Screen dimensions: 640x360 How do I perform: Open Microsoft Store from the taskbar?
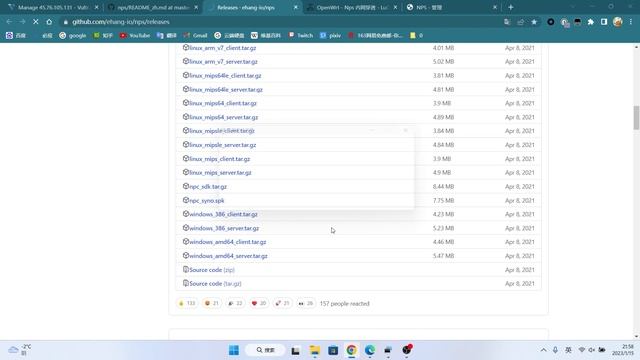pos(333,350)
